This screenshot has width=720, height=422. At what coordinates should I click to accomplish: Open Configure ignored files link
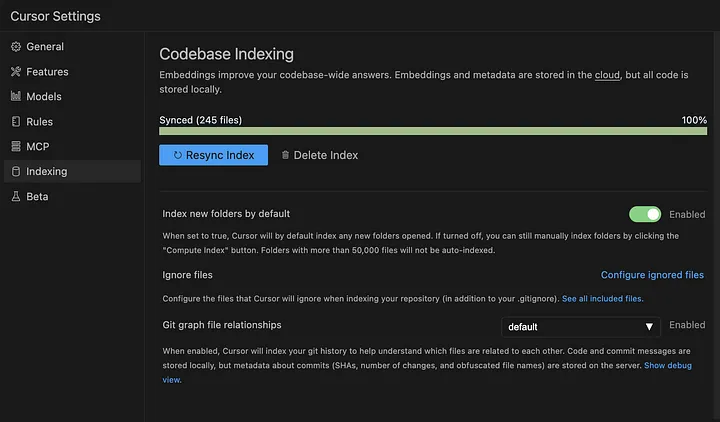click(x=652, y=275)
